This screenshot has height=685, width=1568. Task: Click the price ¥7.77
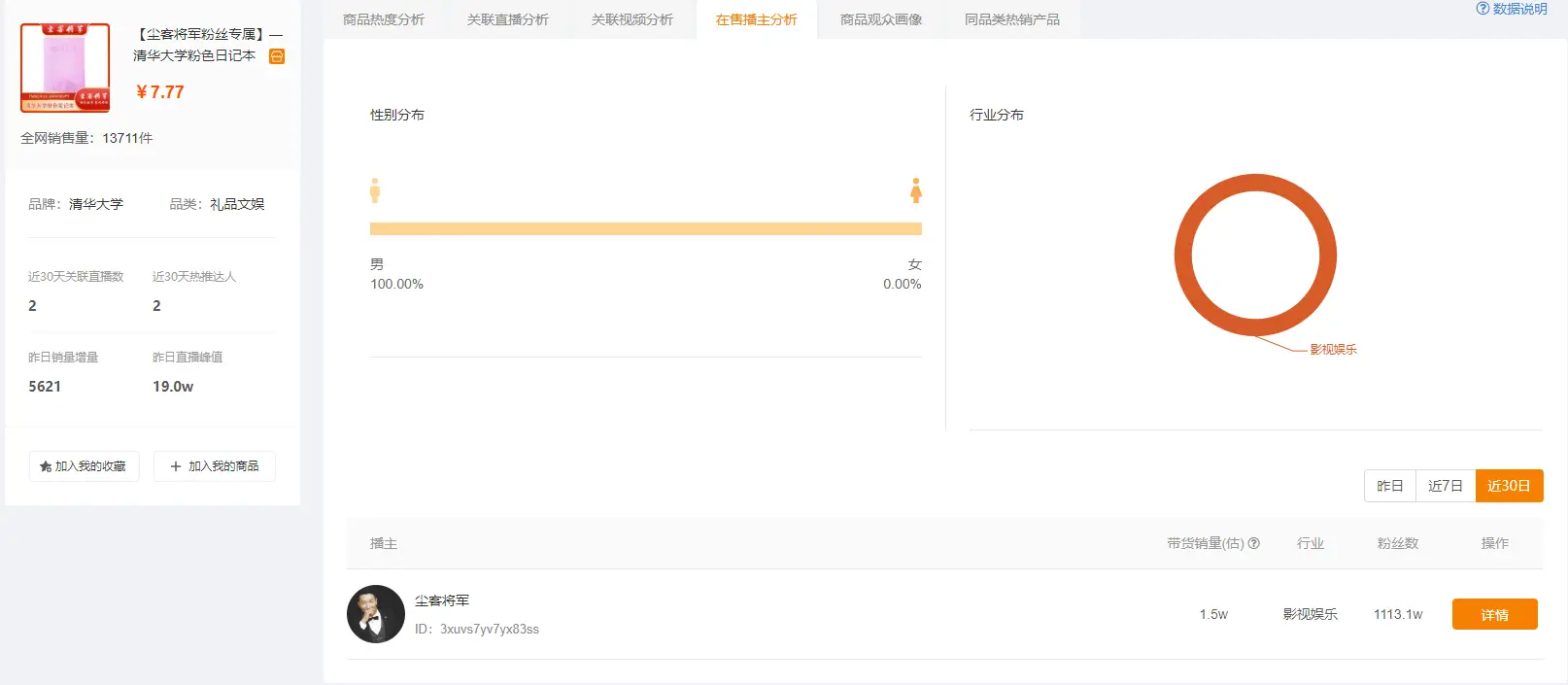[x=160, y=92]
